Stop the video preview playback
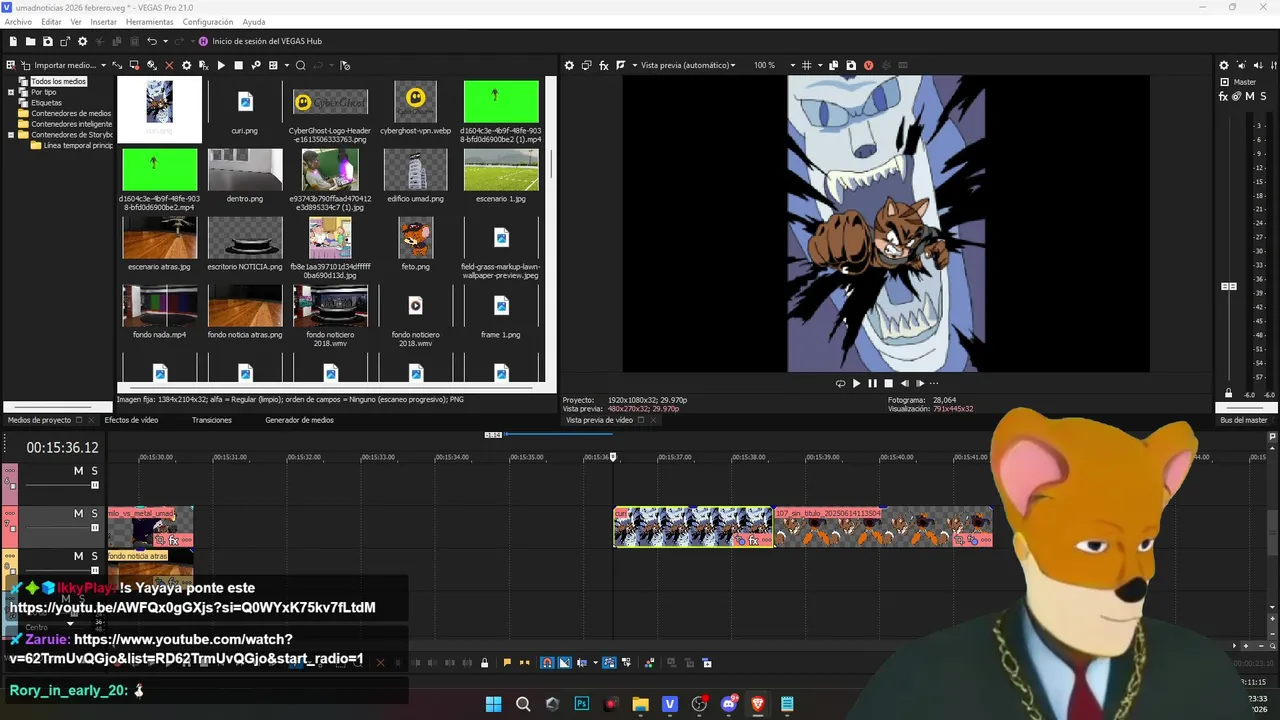 pos(888,383)
